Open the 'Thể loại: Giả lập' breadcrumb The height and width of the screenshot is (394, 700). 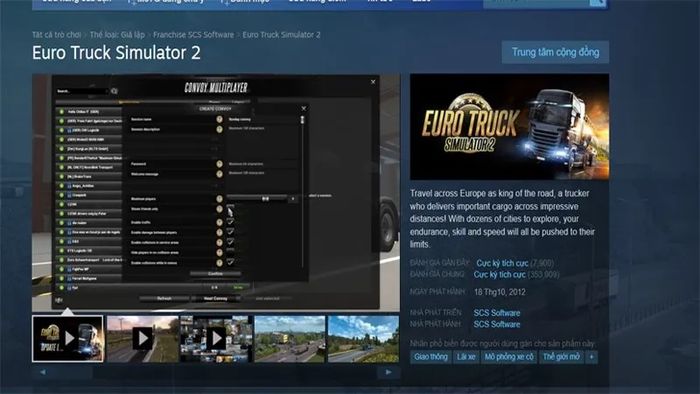coord(117,34)
